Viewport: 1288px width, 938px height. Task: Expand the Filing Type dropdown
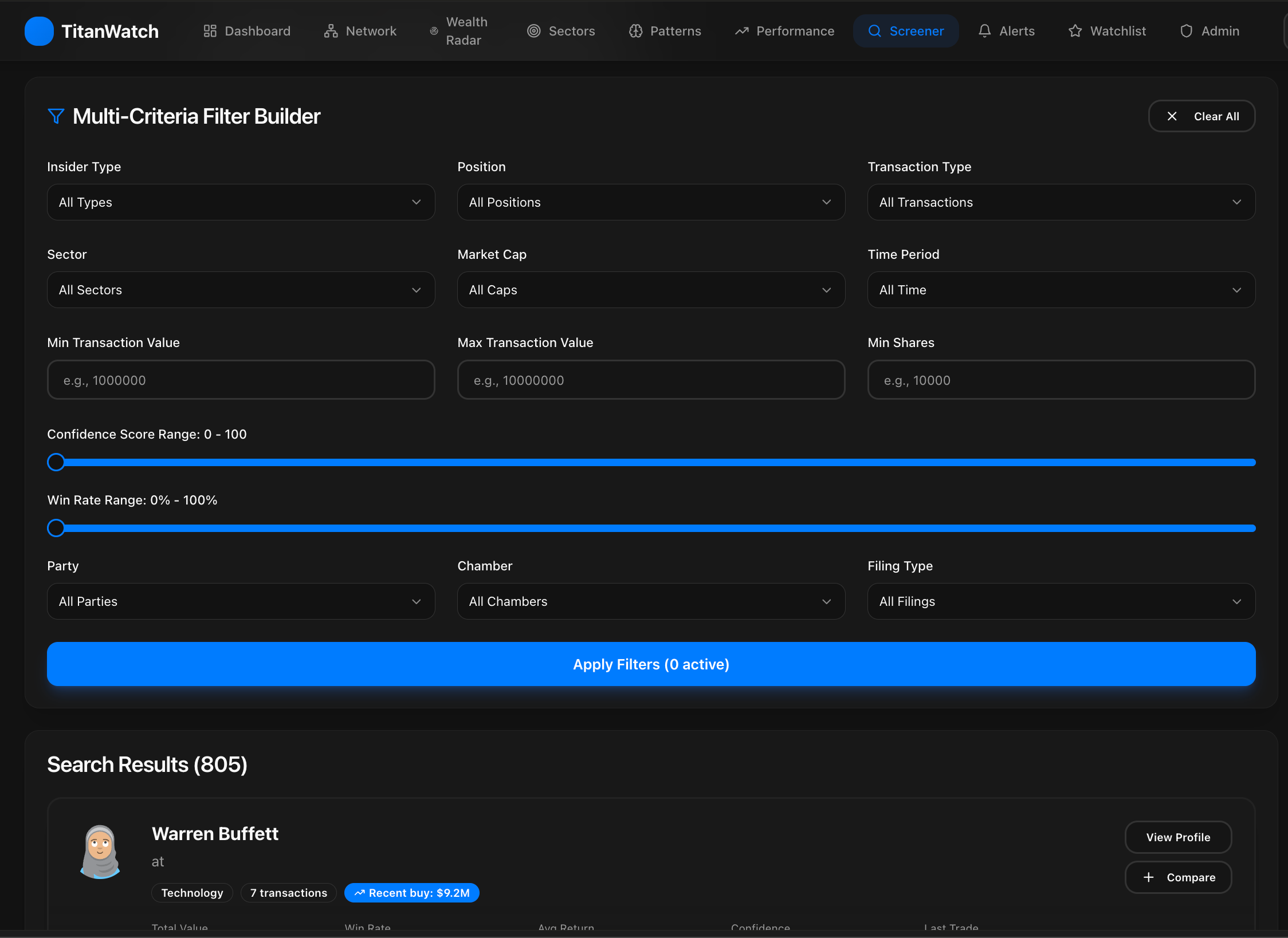(x=1061, y=601)
